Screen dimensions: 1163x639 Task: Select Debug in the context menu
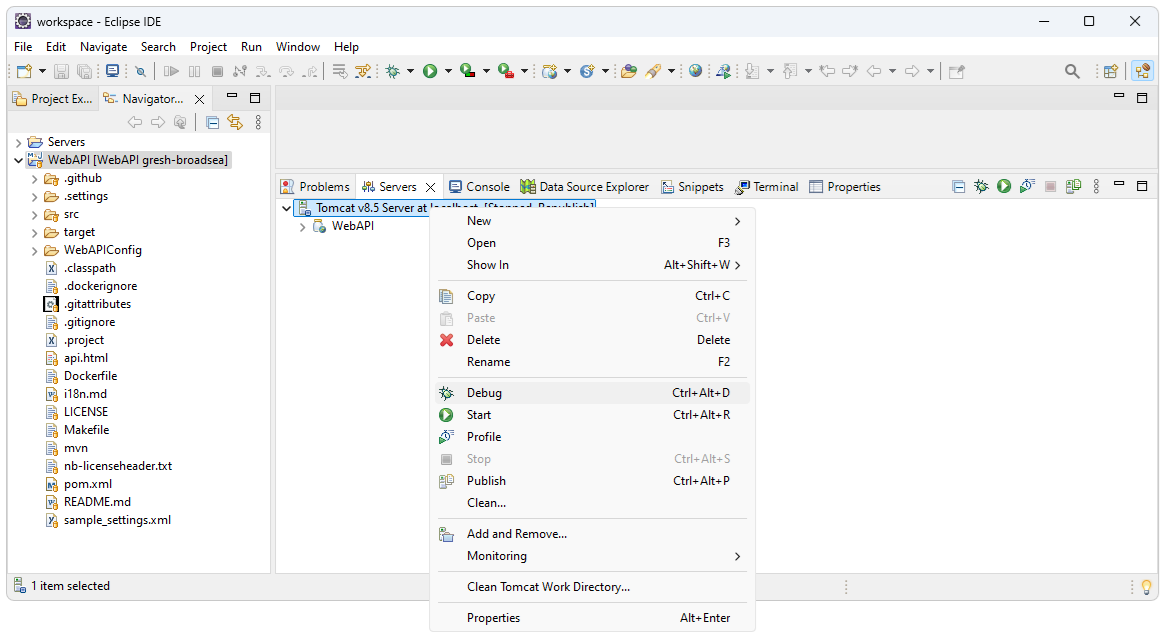pos(593,393)
